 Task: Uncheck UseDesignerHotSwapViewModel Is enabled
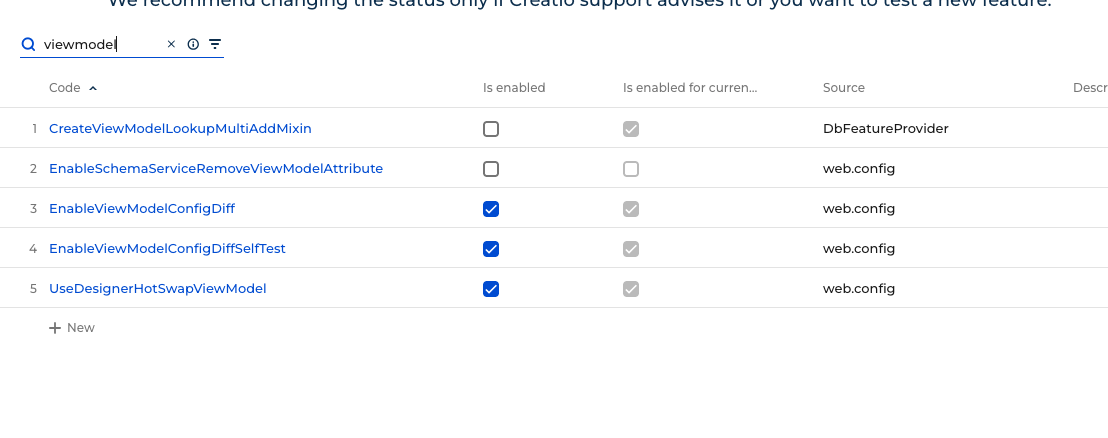(x=491, y=289)
